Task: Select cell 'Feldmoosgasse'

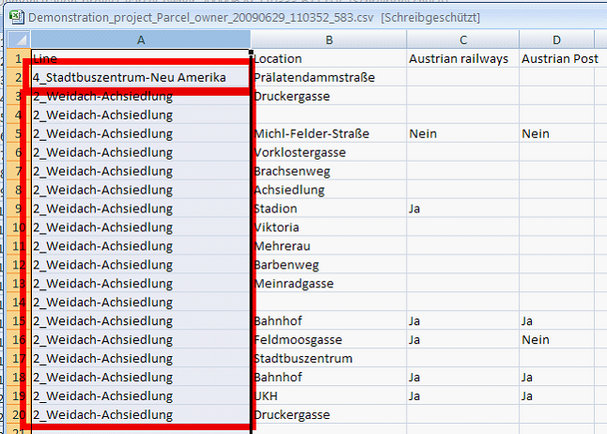Action: (329, 340)
